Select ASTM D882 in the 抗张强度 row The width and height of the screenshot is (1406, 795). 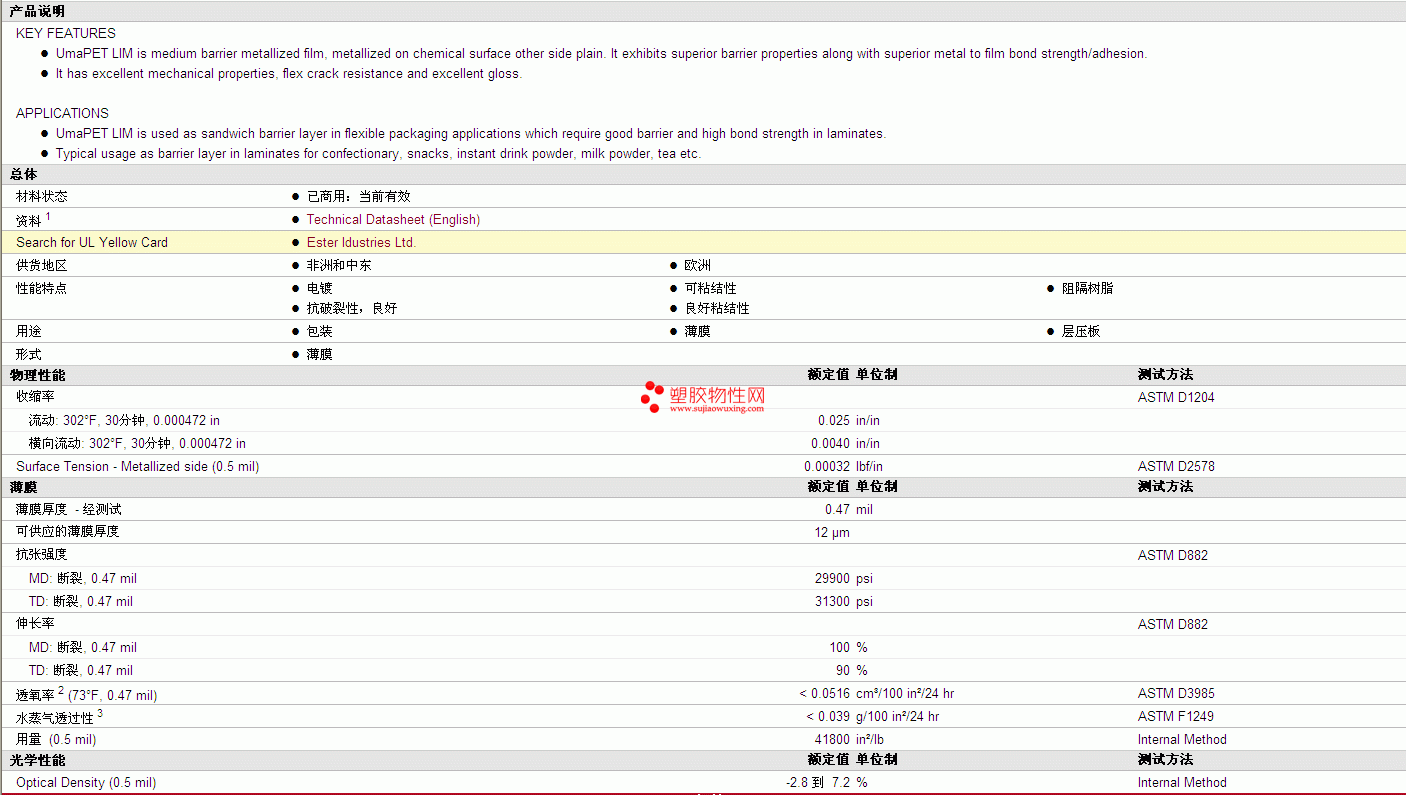[1173, 556]
